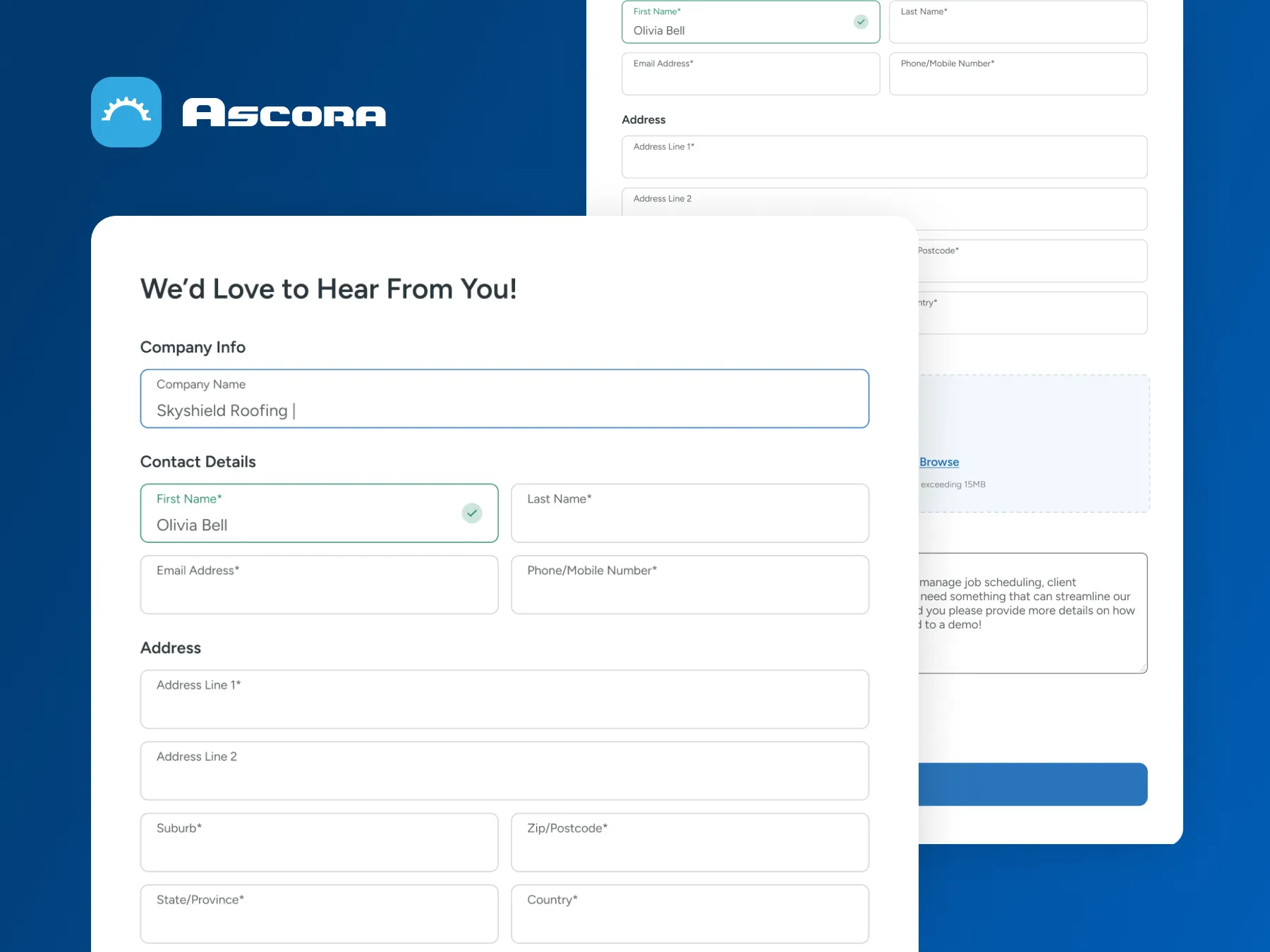Select the First Name field in the back form
Screen dimensions: 1270x952
(751, 22)
